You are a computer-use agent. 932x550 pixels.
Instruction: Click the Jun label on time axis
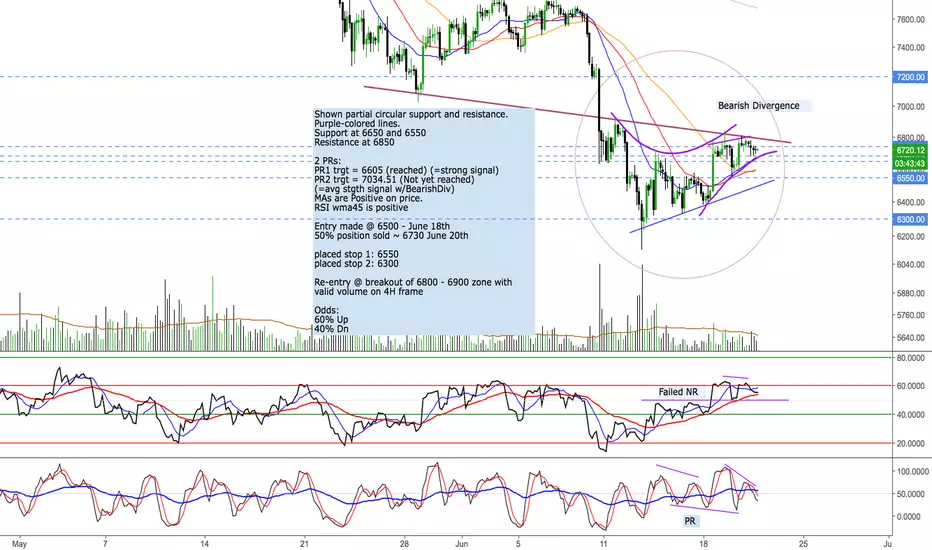462,543
